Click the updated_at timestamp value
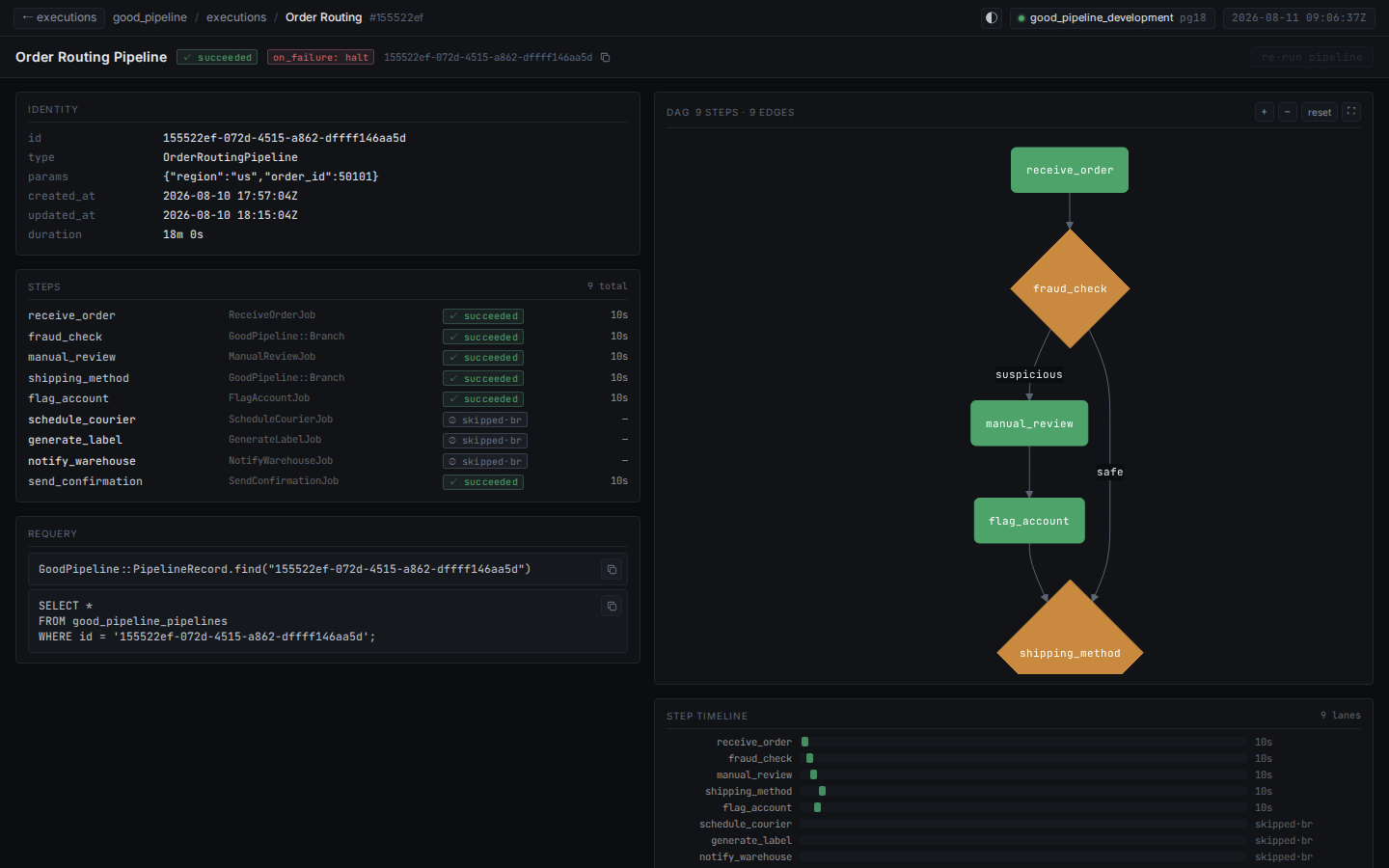 click(x=231, y=215)
